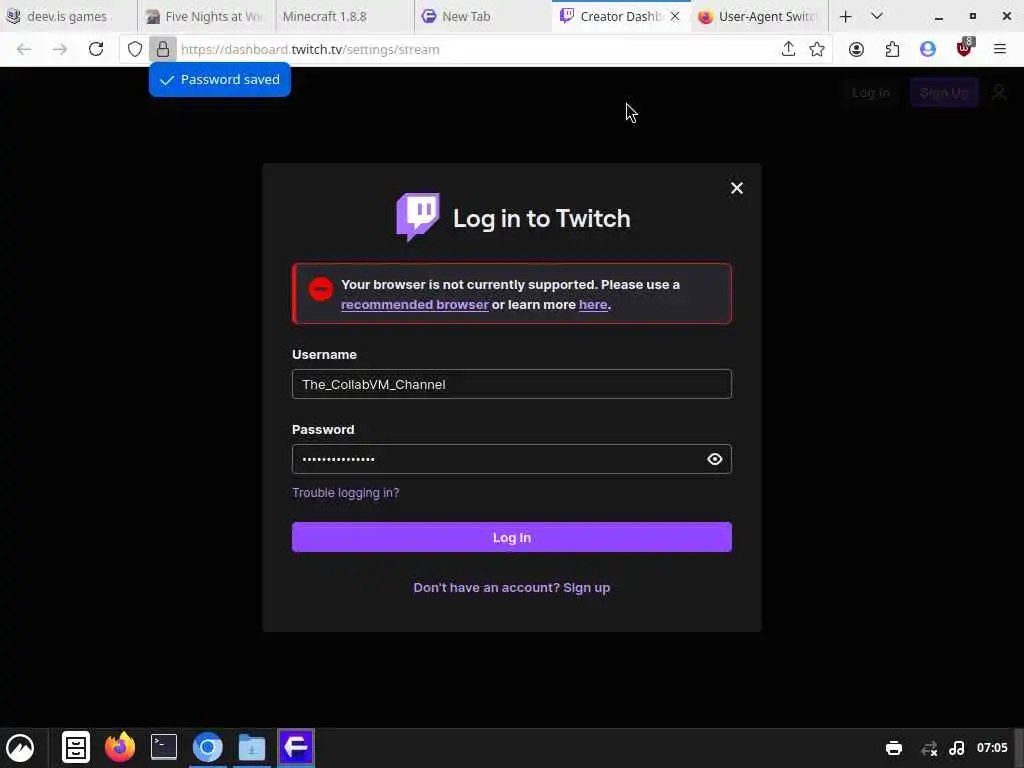Focus the Username input field
Viewport: 1024px width, 768px height.
(x=511, y=384)
